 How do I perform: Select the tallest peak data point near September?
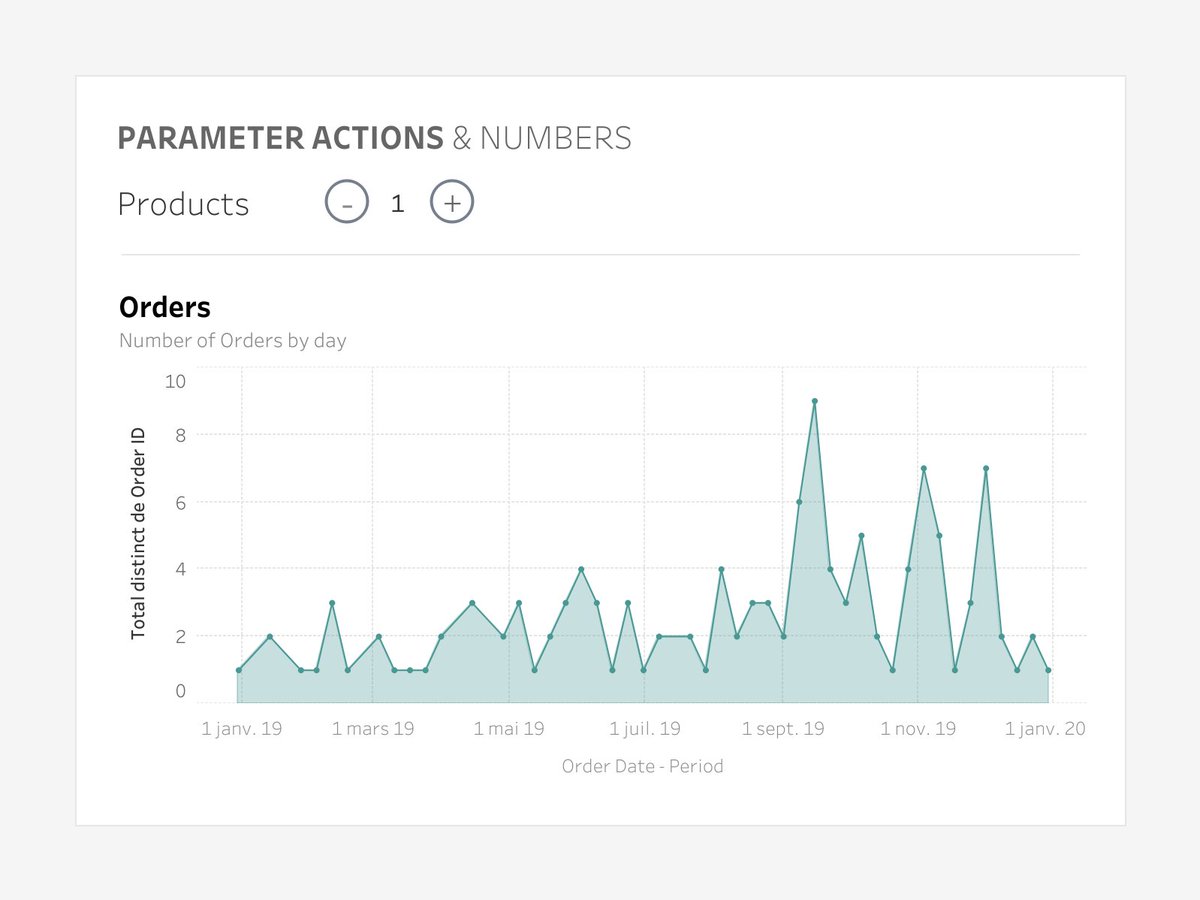(x=815, y=401)
